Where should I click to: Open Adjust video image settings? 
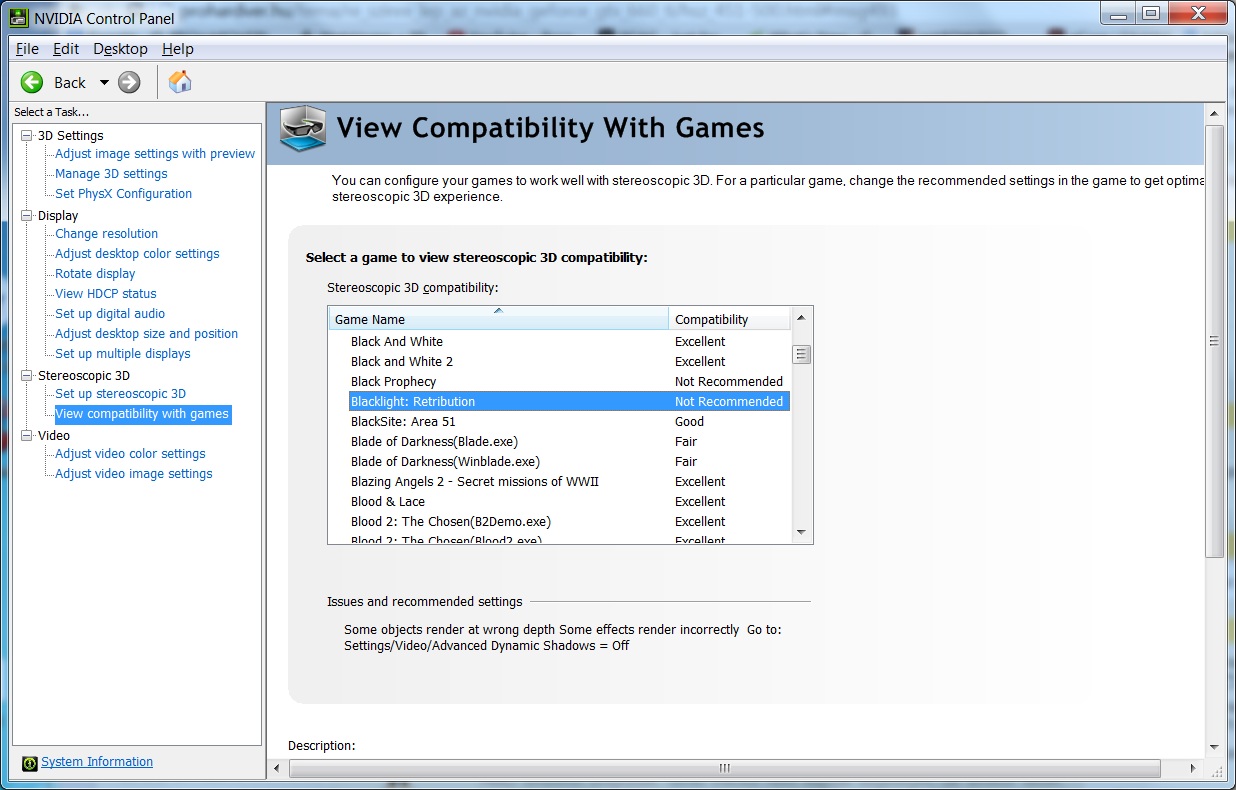tap(133, 474)
